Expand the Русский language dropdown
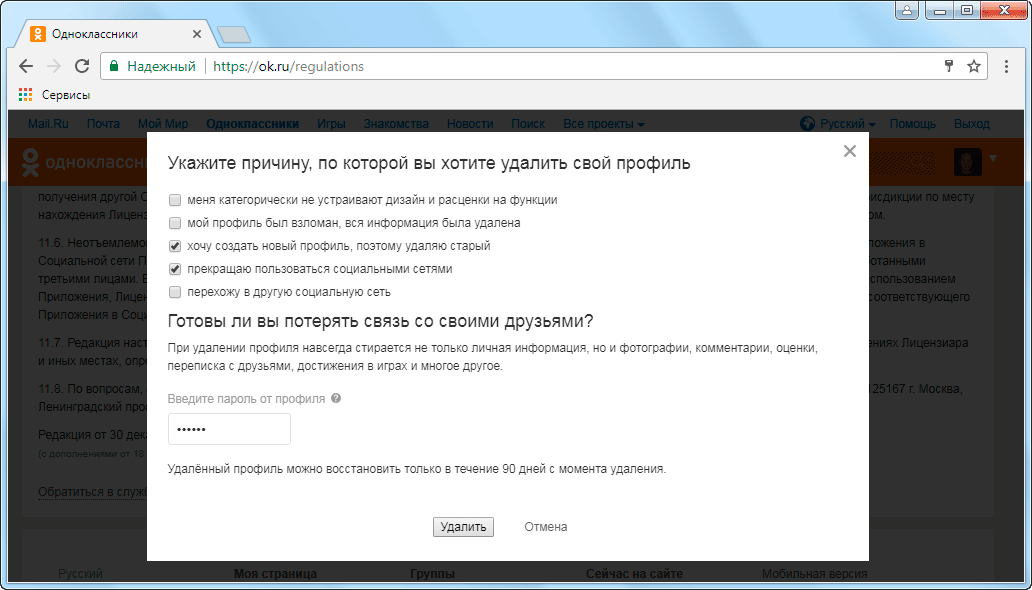The image size is (1032, 590). pyautogui.click(x=846, y=124)
